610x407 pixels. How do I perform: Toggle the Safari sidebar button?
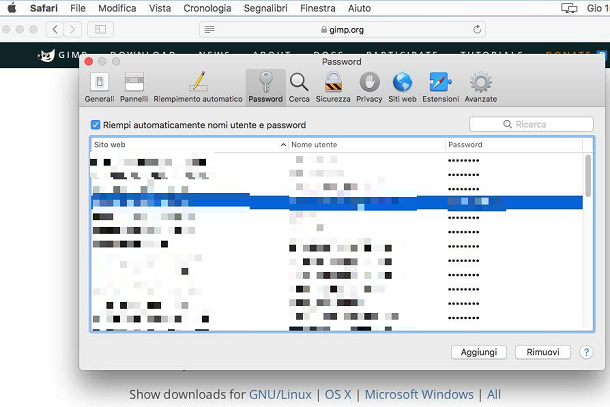click(x=100, y=29)
